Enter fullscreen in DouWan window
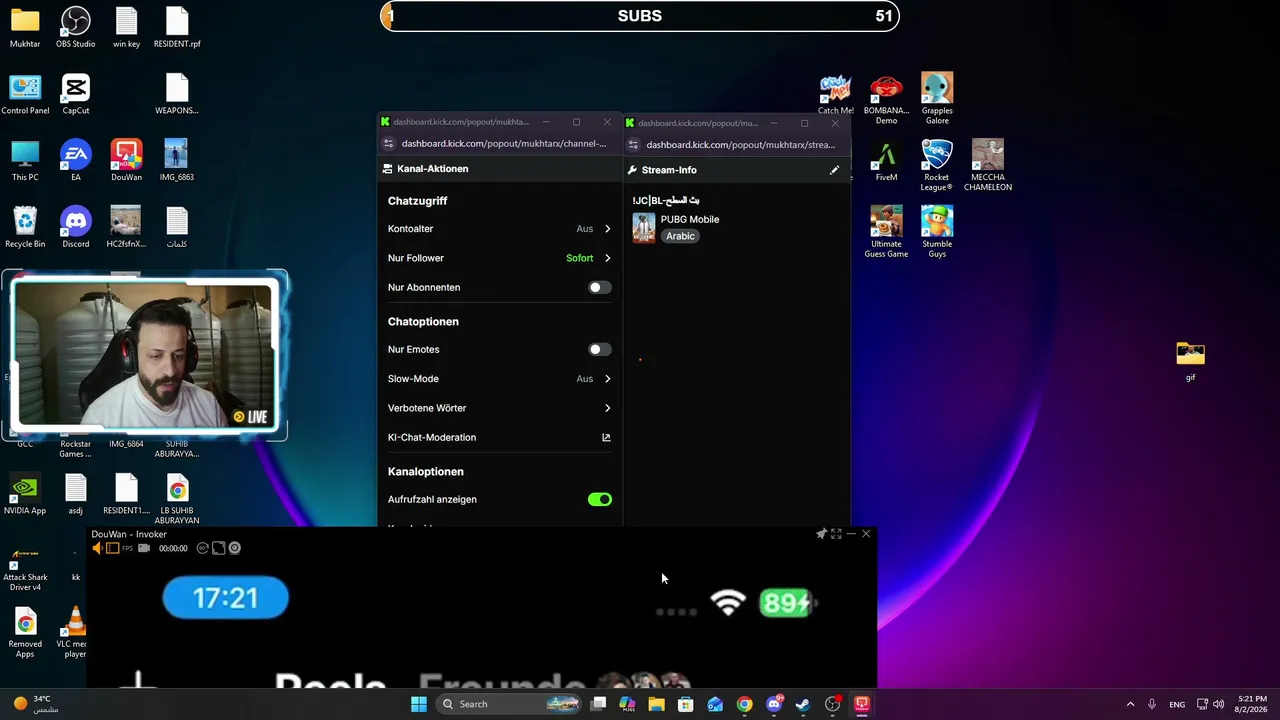The height and width of the screenshot is (720, 1280). [x=836, y=534]
